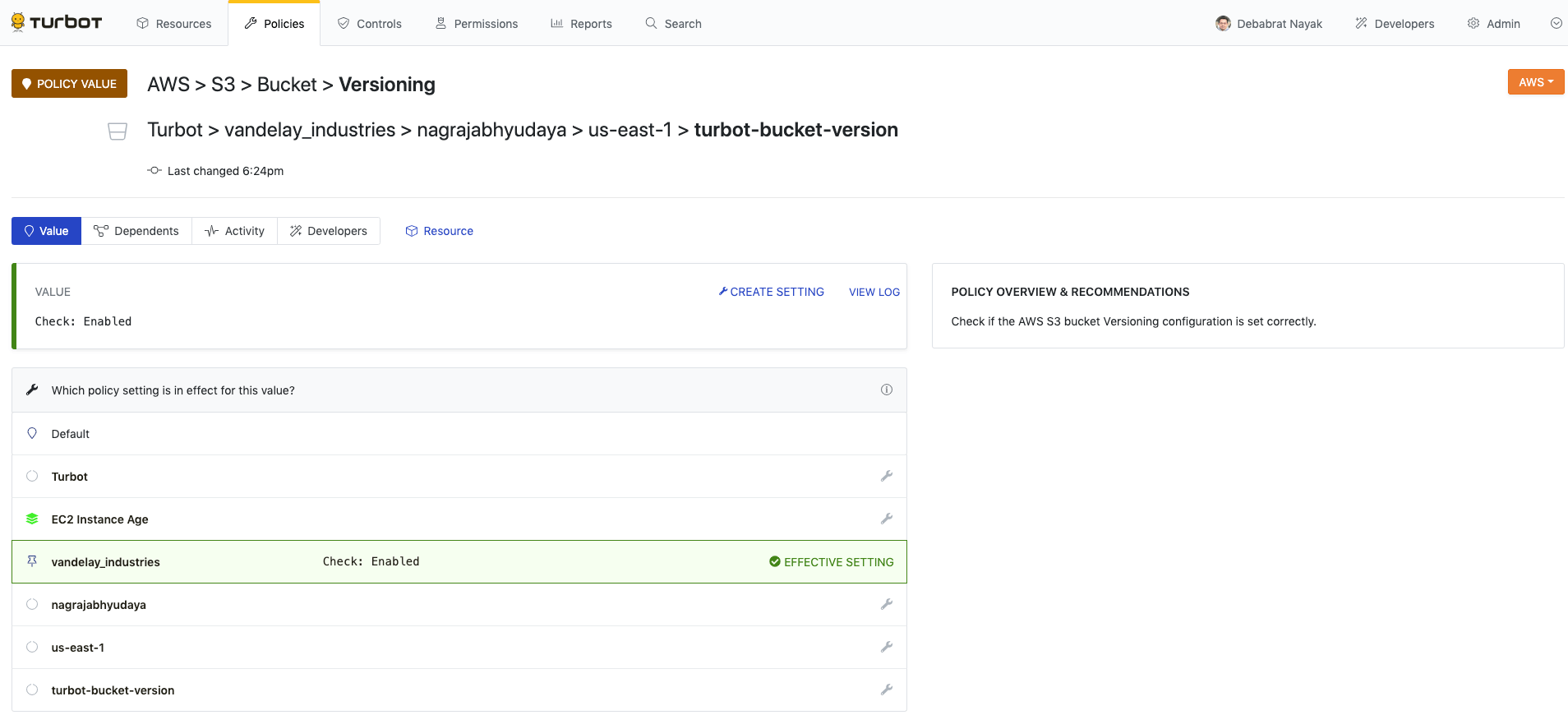Click the wrench icon on the us-east-1 row
The width and height of the screenshot is (1568, 715).
point(886,647)
